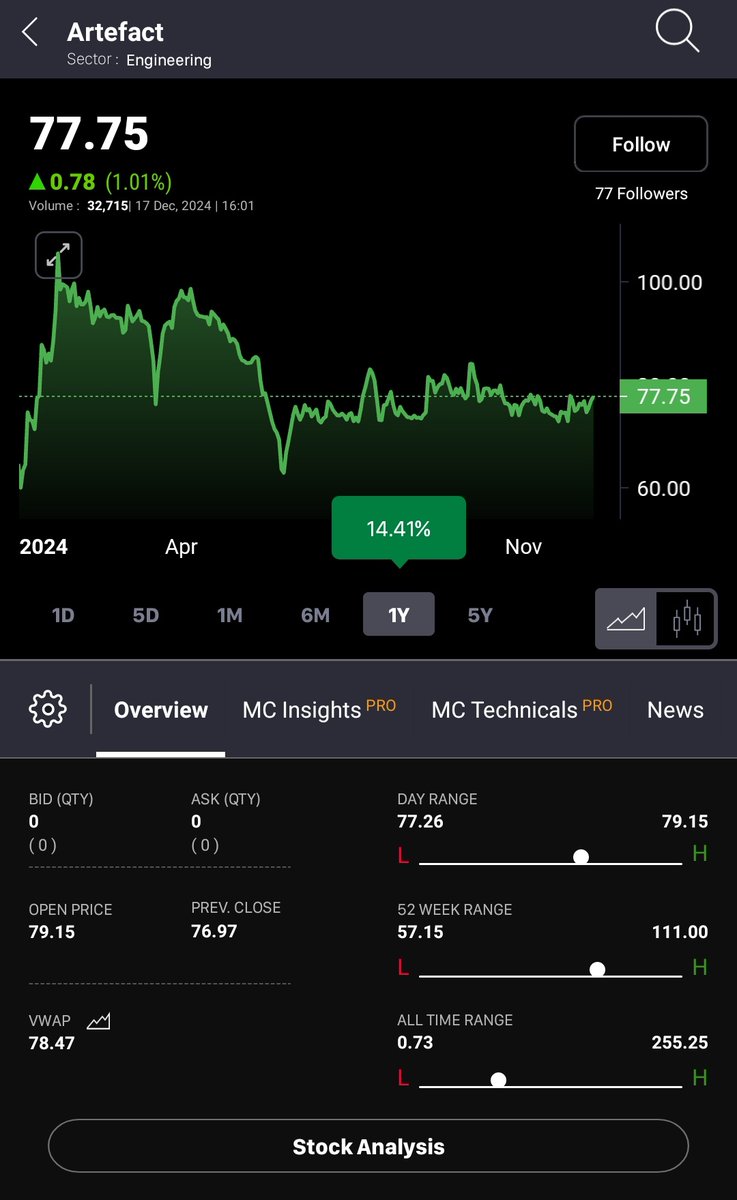
Task: Click the all time low 0.73
Action: (415, 1043)
